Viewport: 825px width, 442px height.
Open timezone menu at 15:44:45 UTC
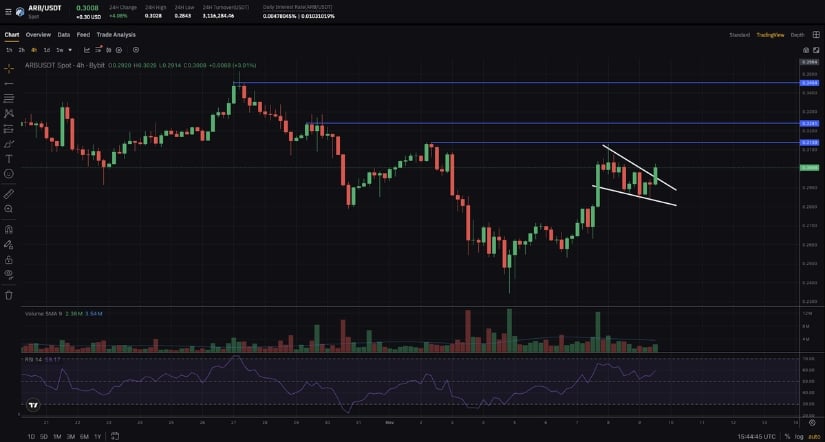click(x=757, y=436)
